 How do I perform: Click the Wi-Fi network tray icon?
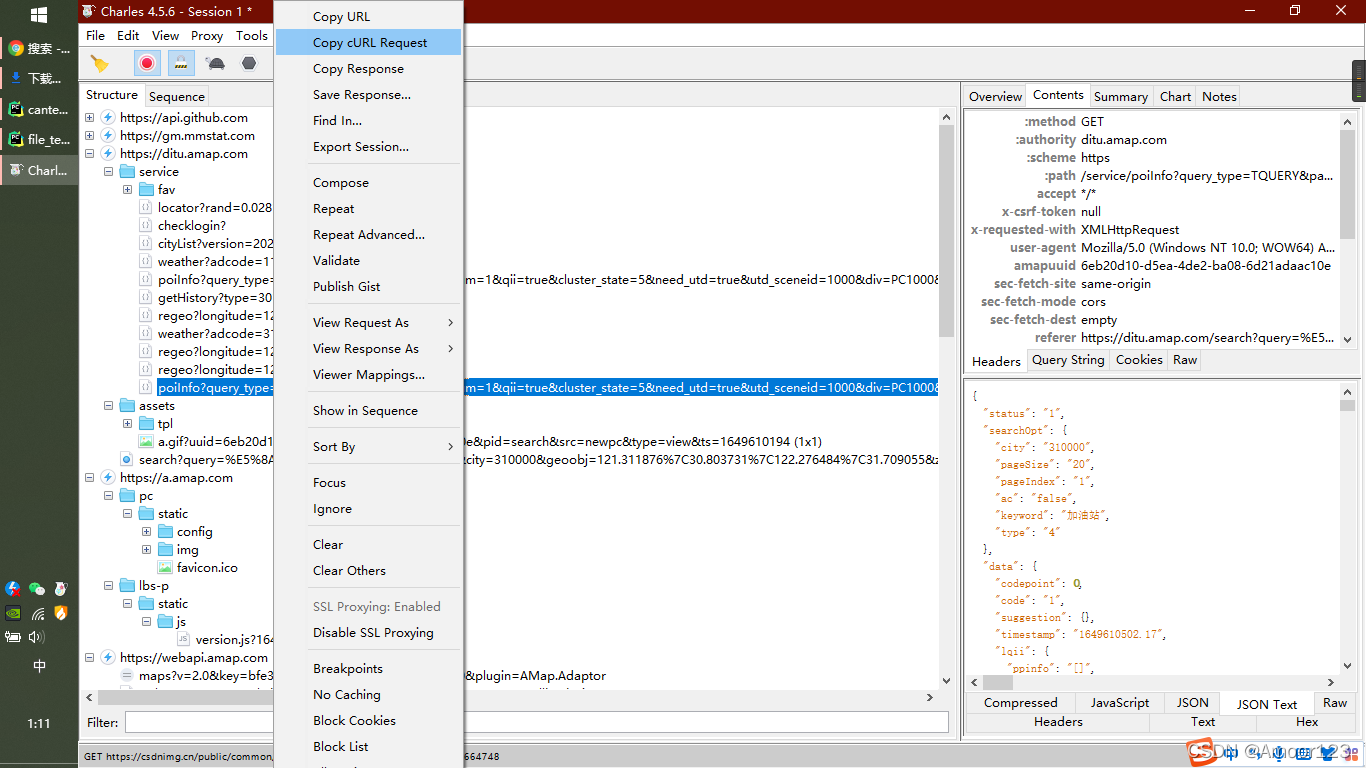(x=37, y=613)
